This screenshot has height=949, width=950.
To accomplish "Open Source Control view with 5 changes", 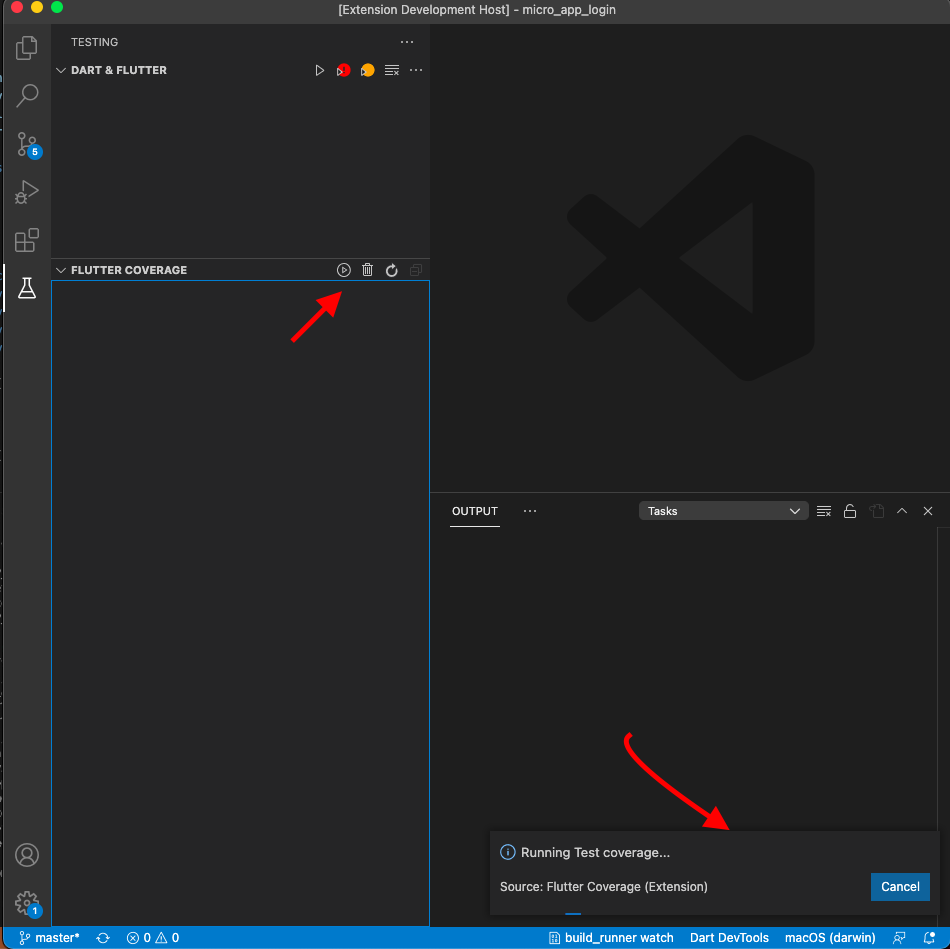I will (x=28, y=144).
